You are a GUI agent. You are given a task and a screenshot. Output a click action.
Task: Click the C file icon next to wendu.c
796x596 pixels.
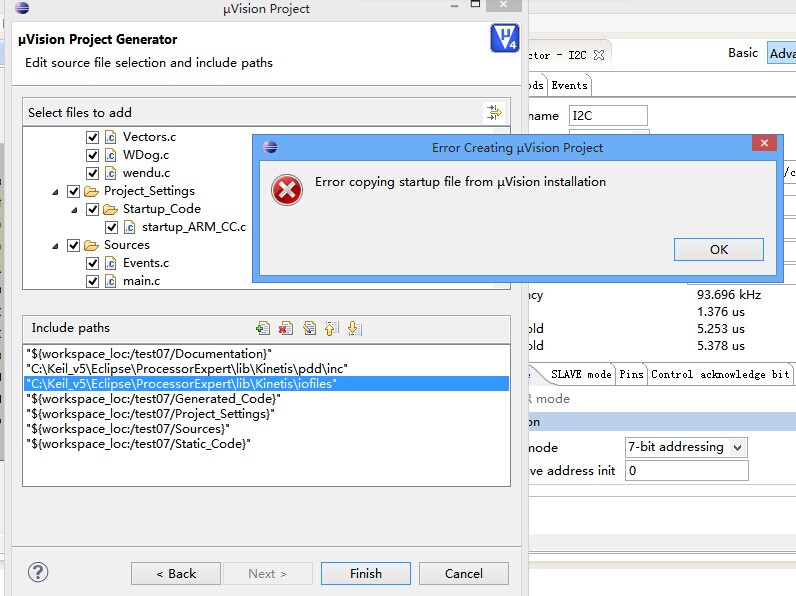pos(110,173)
